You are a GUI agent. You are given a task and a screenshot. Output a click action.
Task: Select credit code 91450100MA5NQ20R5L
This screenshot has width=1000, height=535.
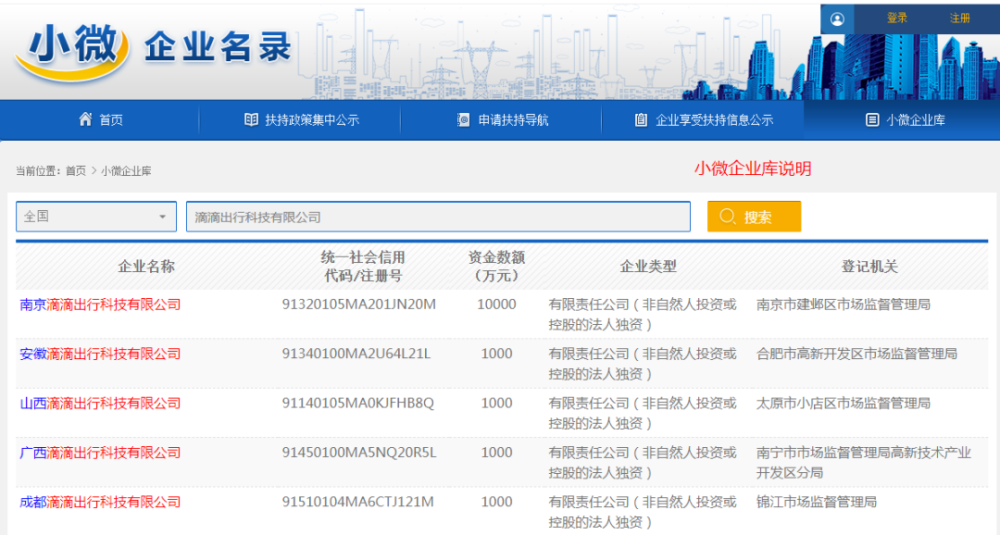pyautogui.click(x=359, y=453)
